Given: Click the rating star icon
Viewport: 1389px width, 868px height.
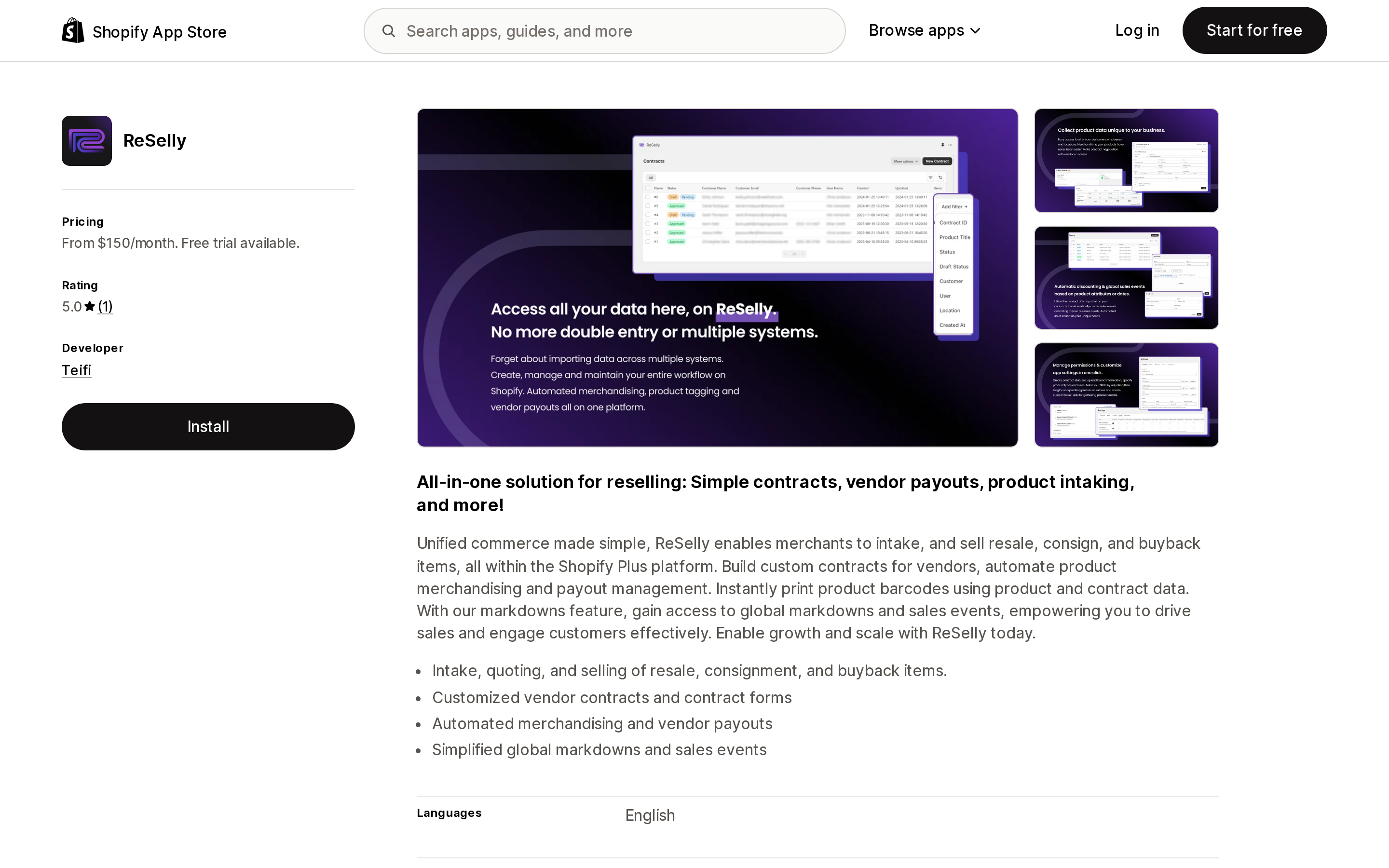Looking at the screenshot, I should pyautogui.click(x=90, y=307).
